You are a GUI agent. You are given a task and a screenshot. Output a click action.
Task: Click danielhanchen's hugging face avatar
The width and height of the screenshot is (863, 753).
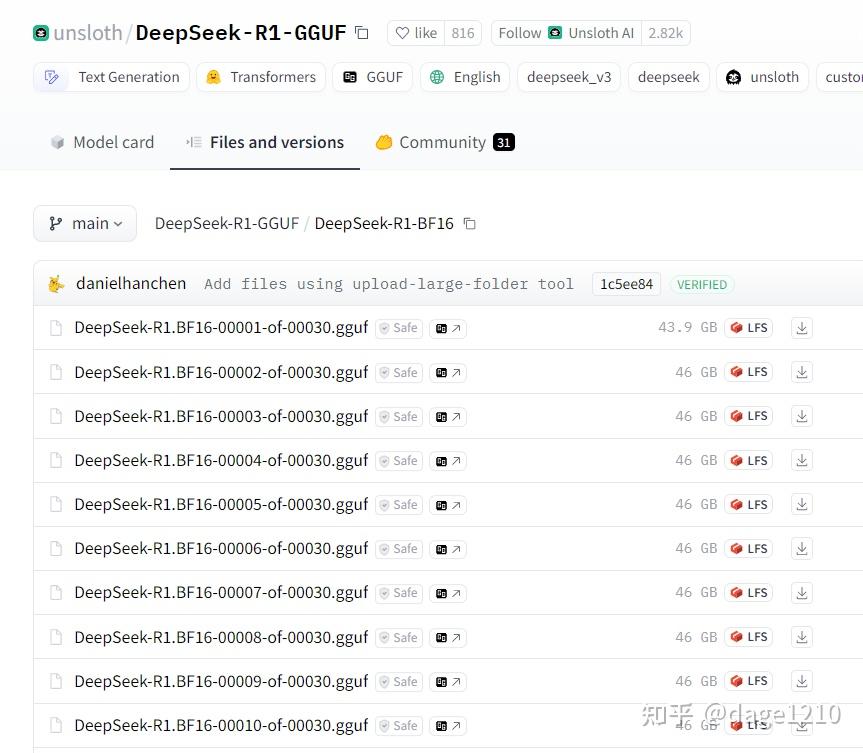57,283
